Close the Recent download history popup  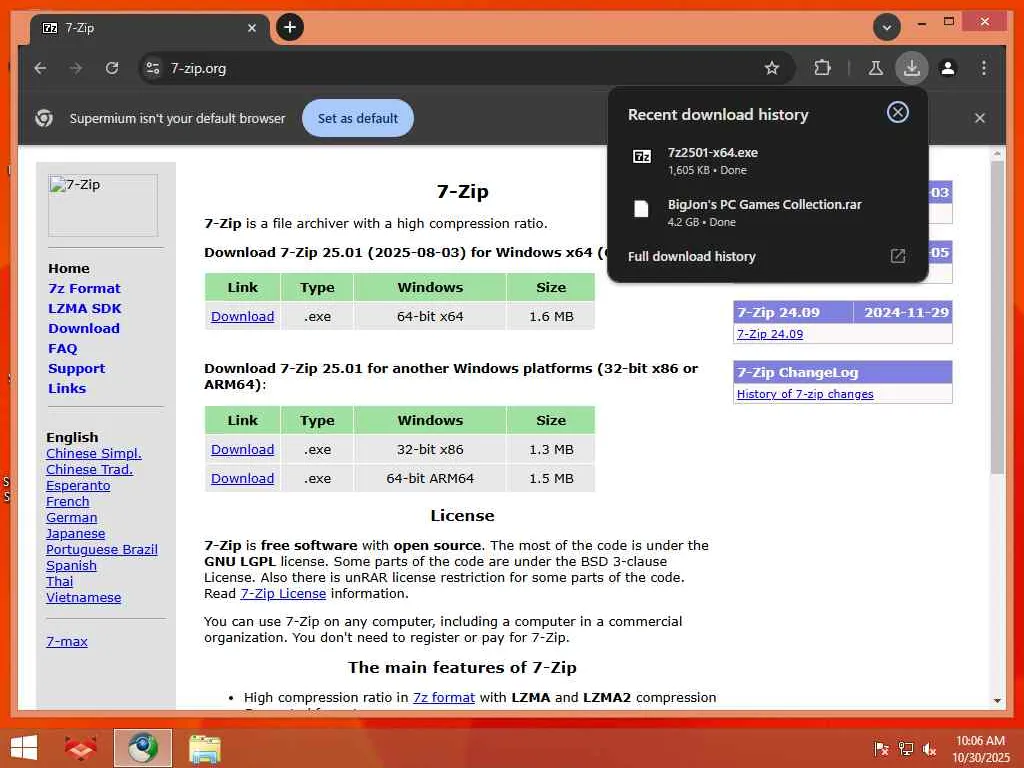(898, 112)
